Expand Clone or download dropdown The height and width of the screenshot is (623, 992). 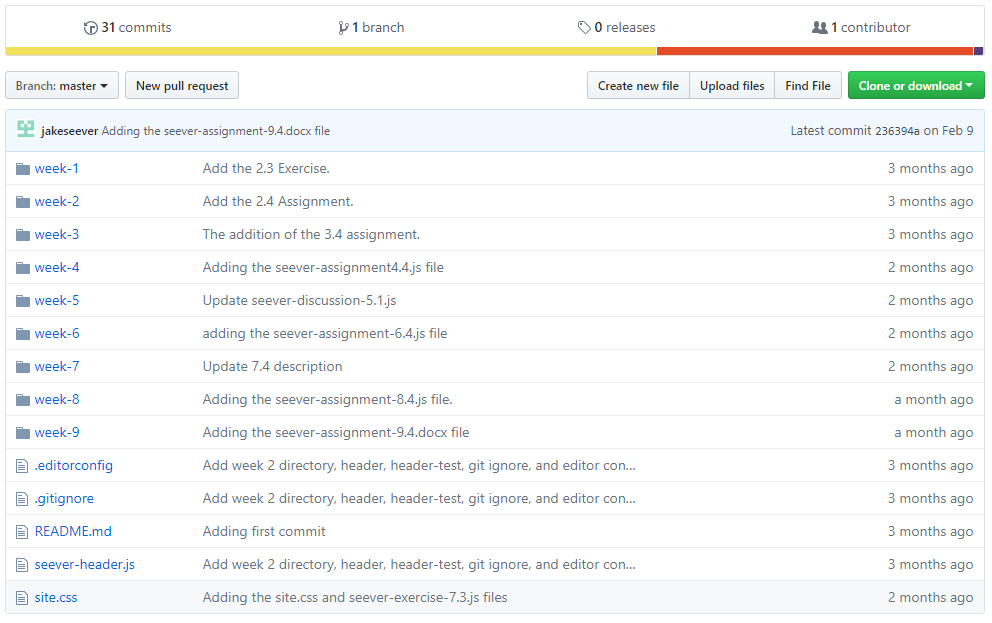pyautogui.click(x=916, y=85)
